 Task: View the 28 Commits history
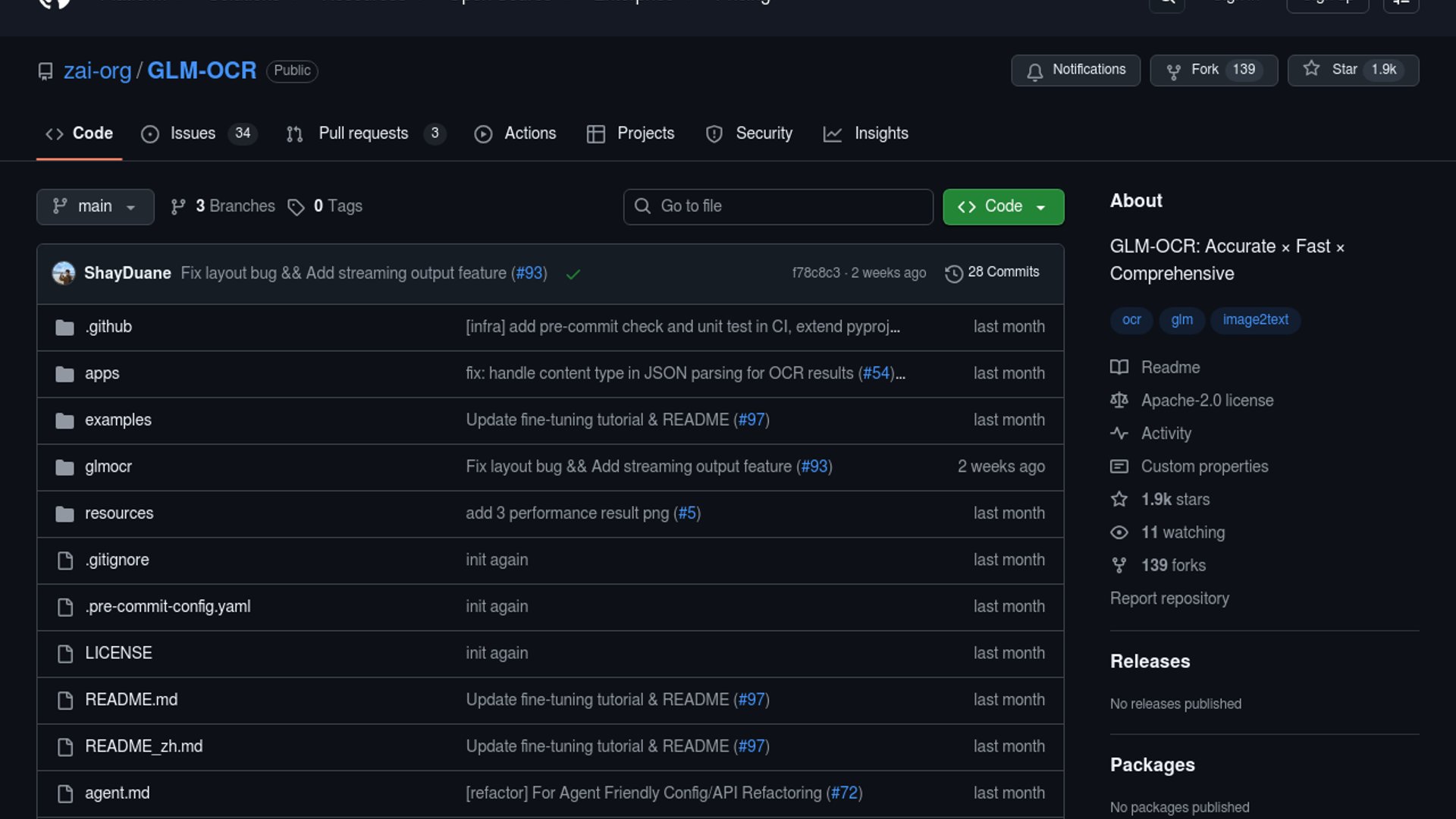992,272
